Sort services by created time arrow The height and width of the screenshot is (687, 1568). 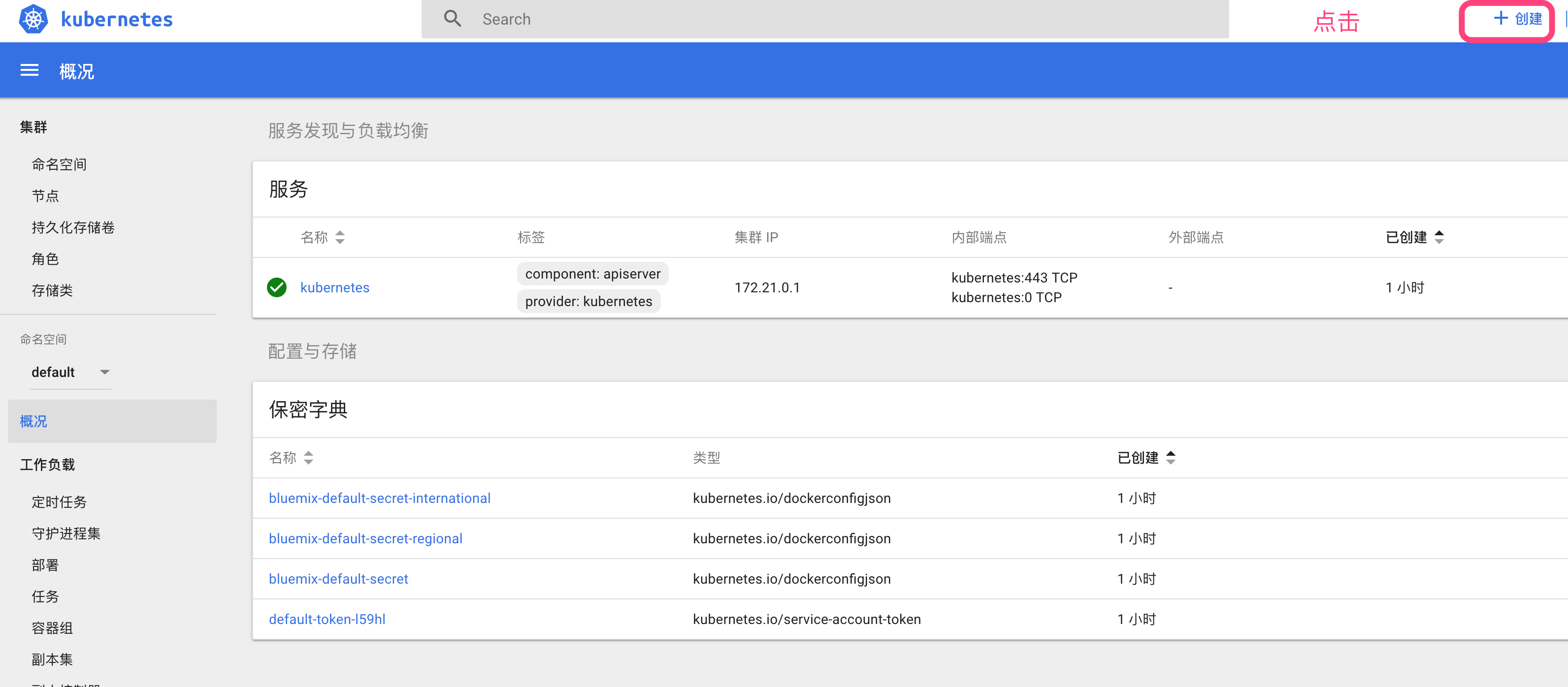pos(1439,237)
